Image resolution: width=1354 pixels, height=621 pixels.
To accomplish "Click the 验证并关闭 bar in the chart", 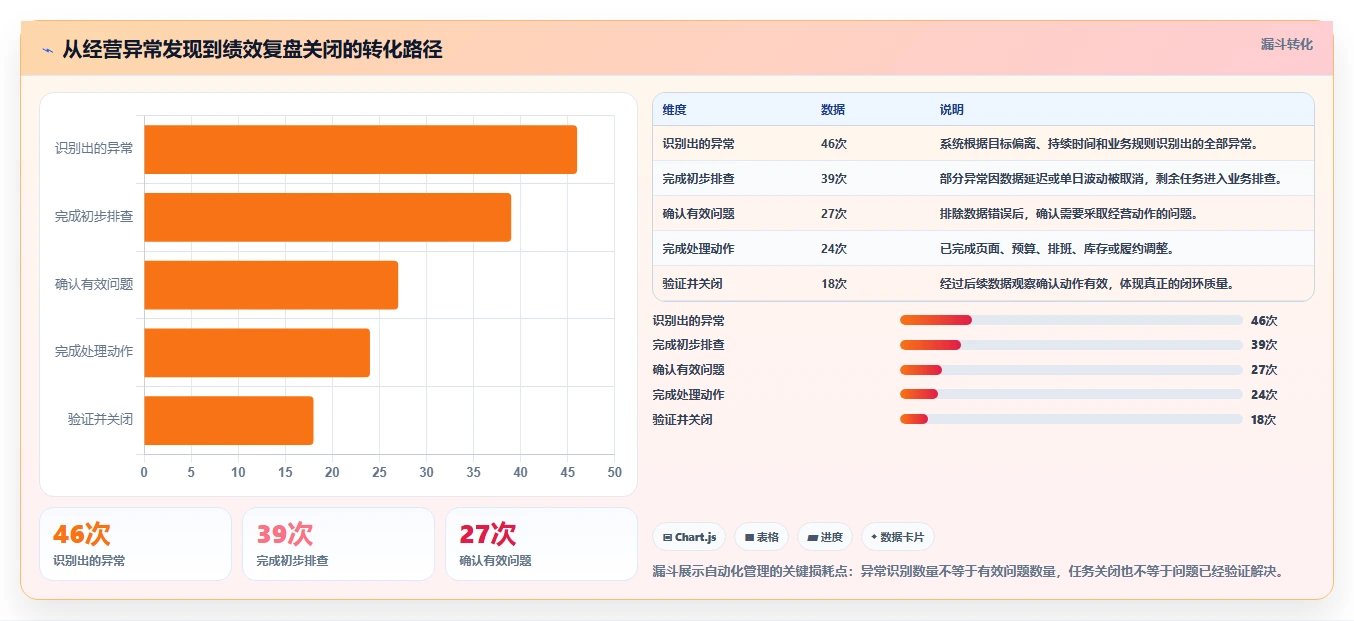I will [229, 420].
